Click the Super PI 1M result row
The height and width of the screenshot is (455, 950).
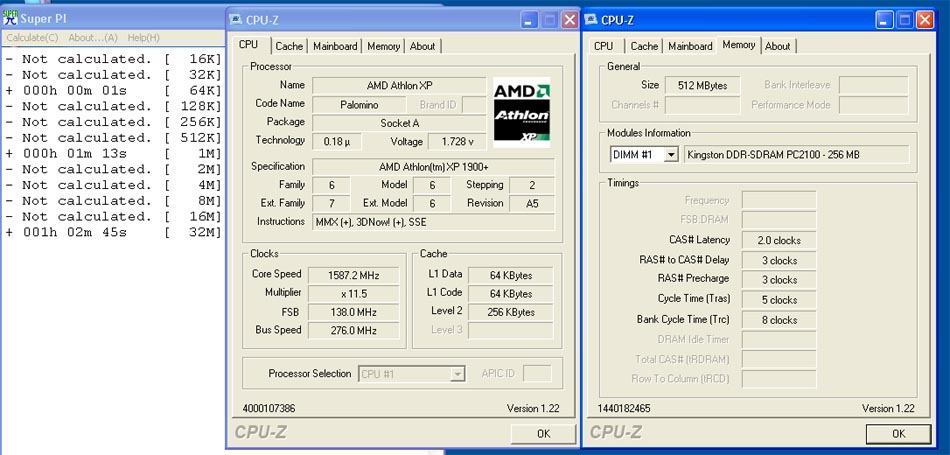click(x=114, y=154)
